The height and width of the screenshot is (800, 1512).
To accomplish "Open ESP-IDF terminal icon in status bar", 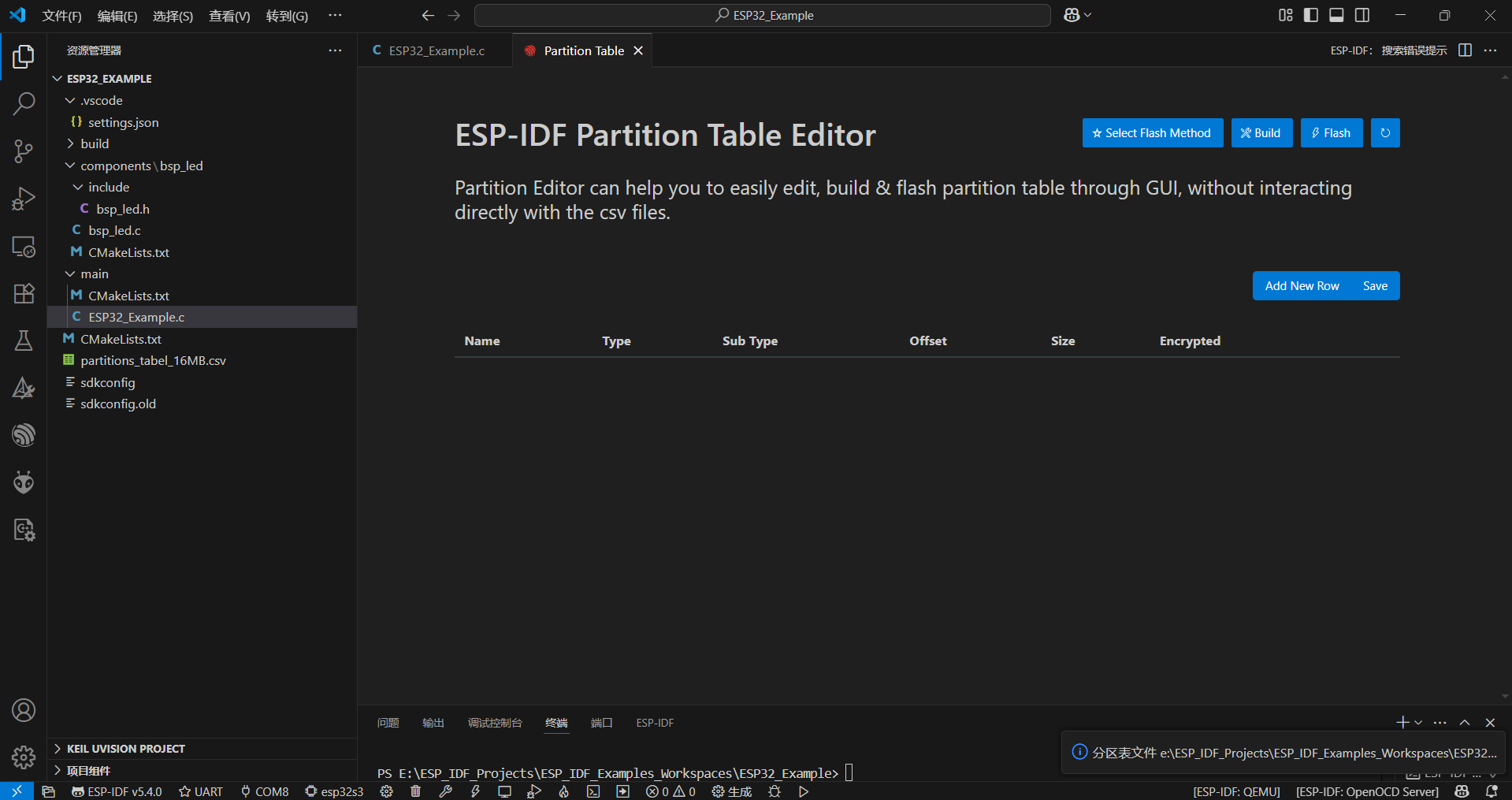I will pyautogui.click(x=593, y=791).
